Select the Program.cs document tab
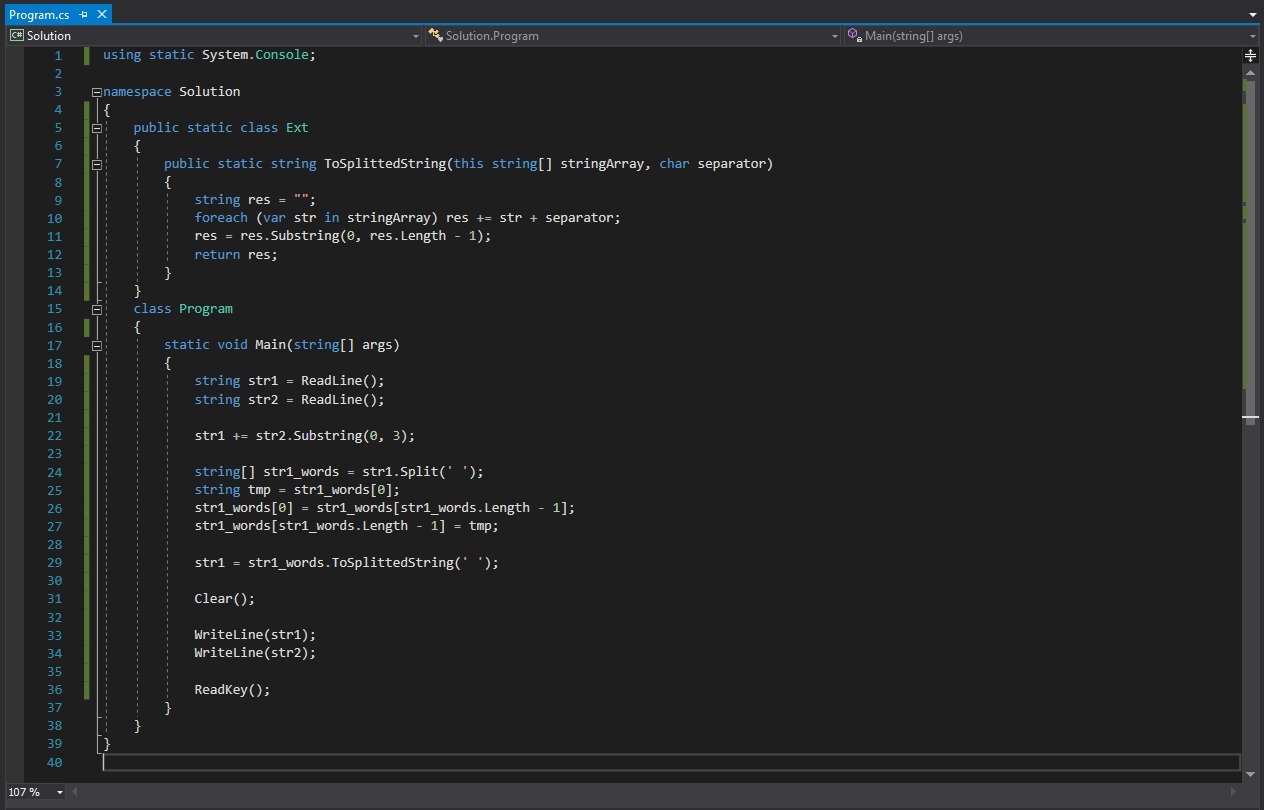 pos(39,14)
